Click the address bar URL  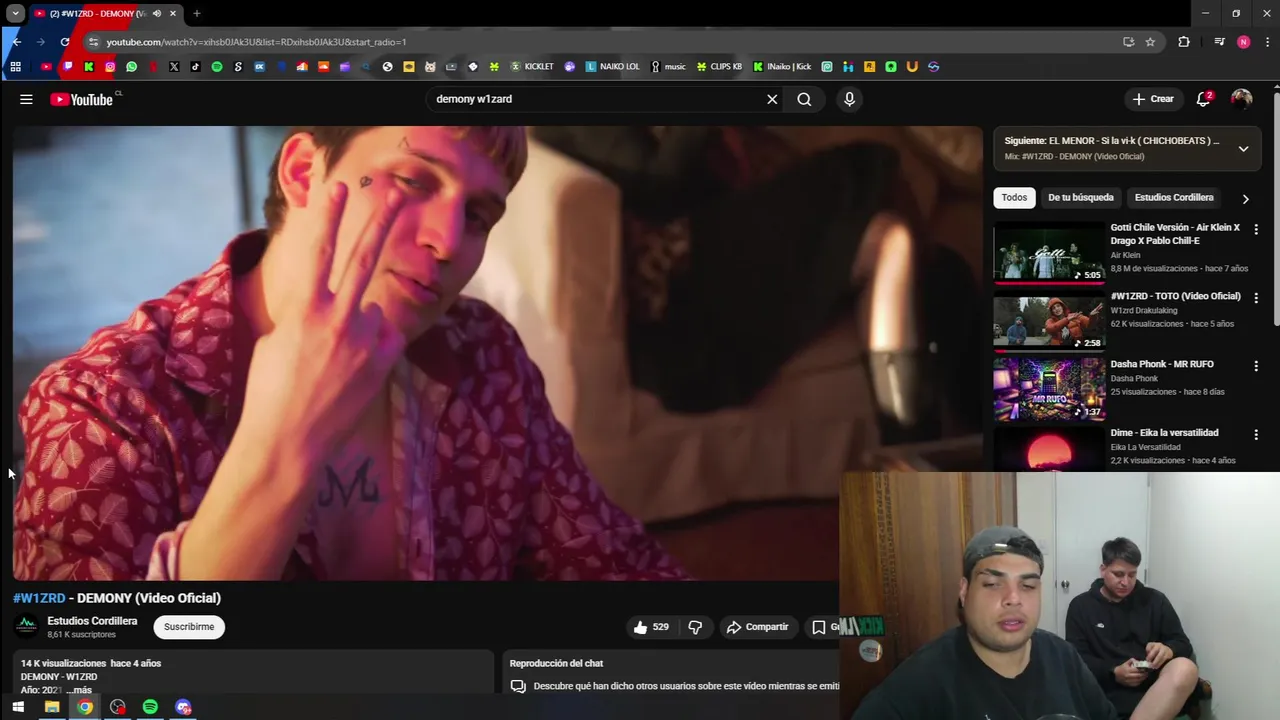pyautogui.click(x=256, y=42)
